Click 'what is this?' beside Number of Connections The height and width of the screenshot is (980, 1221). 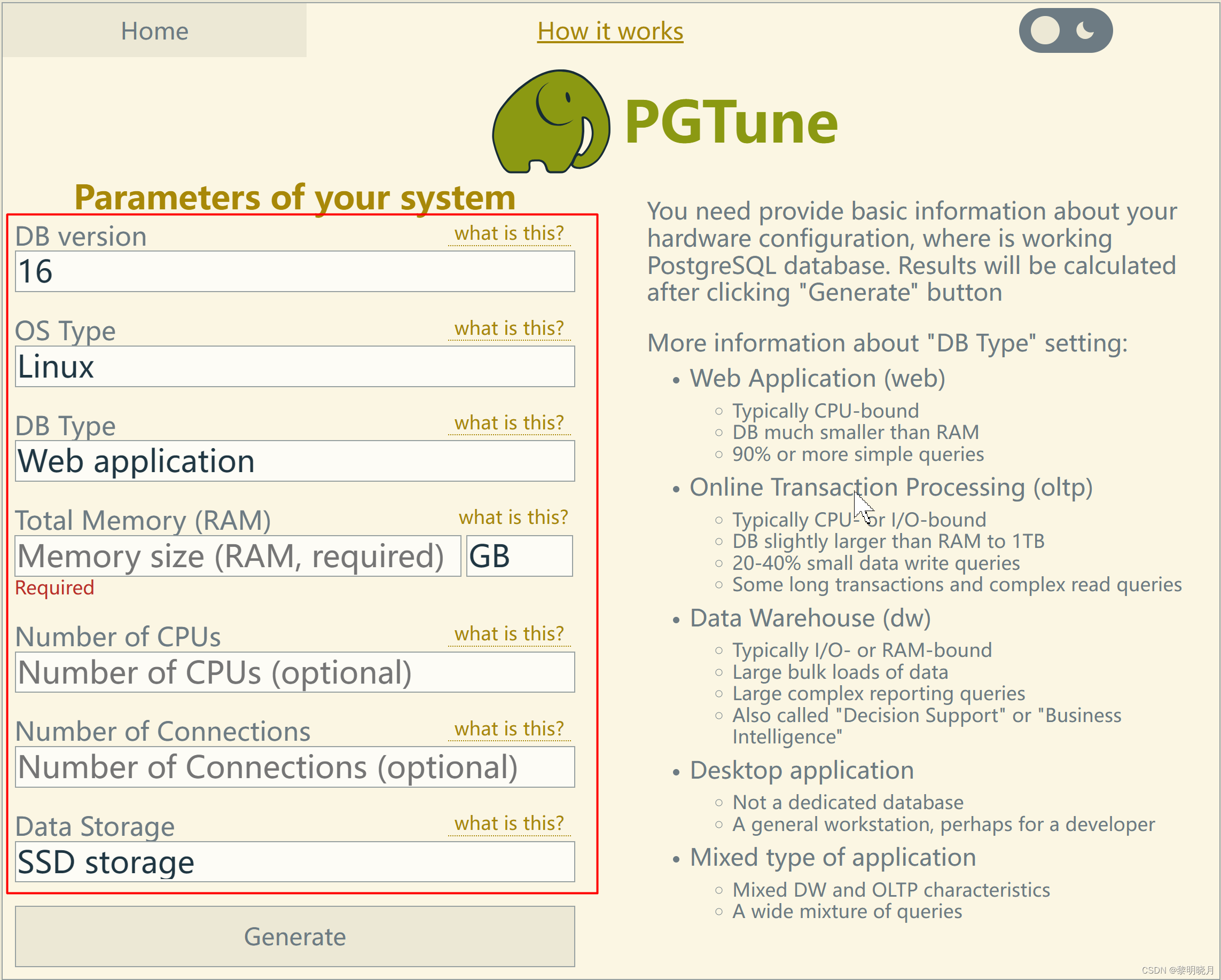[509, 729]
